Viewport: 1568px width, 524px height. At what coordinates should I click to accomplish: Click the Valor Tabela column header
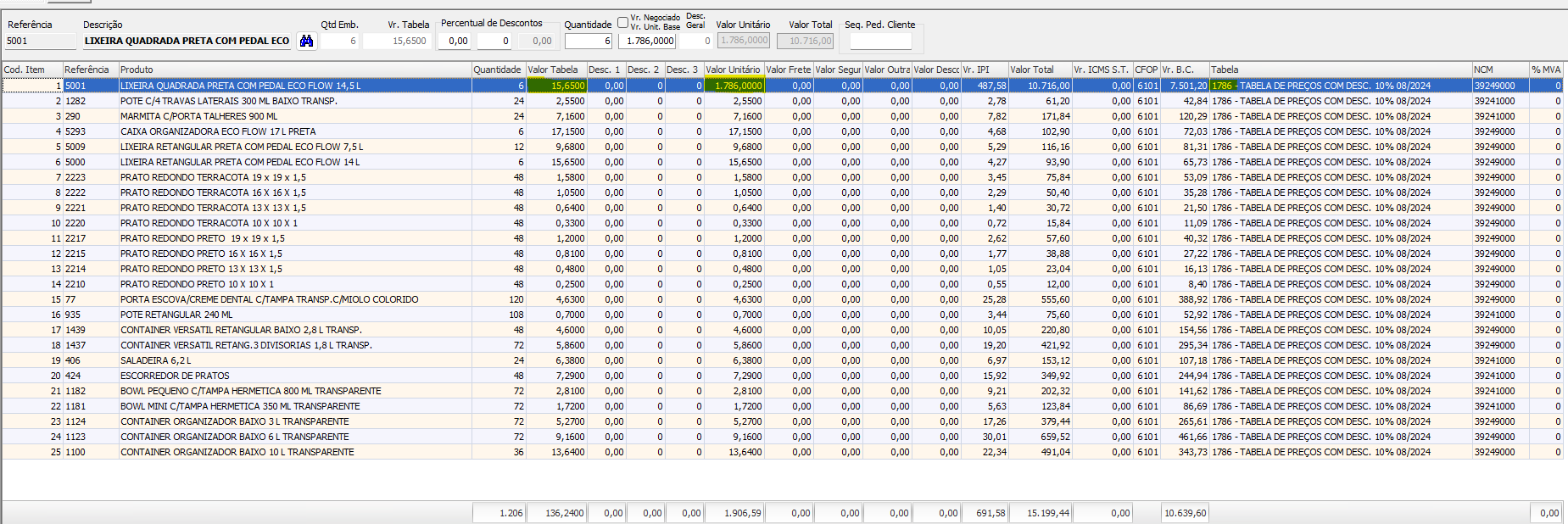pyautogui.click(x=555, y=70)
